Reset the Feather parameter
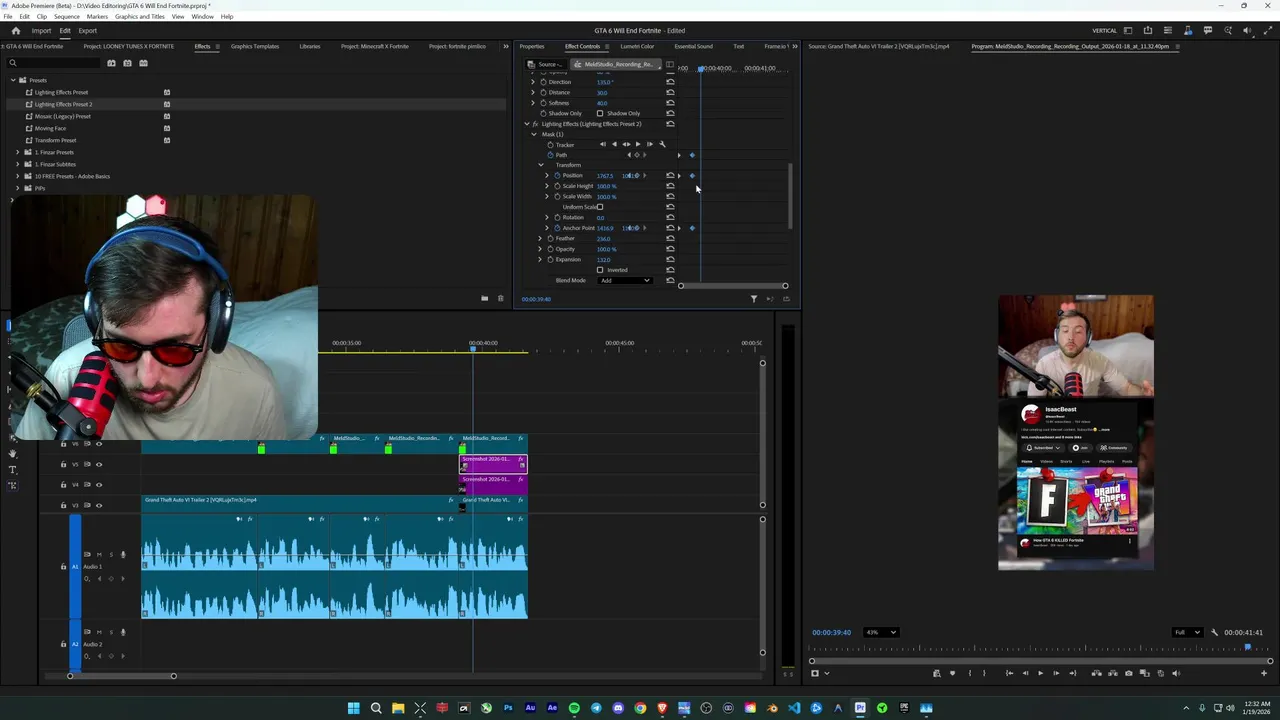 tap(670, 239)
